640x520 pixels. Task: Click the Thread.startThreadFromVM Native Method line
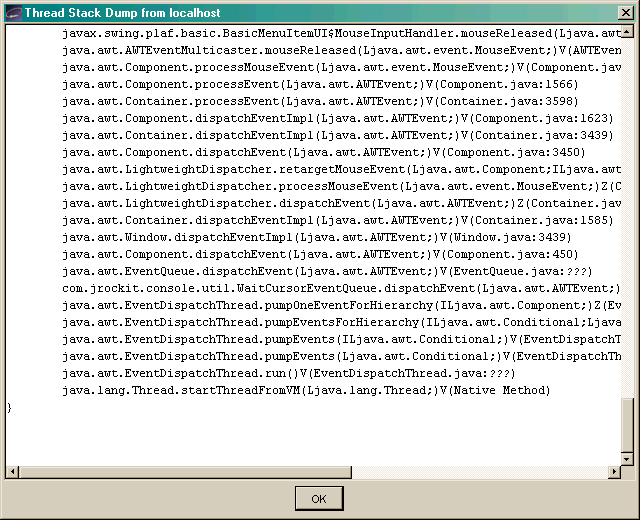pos(306,391)
